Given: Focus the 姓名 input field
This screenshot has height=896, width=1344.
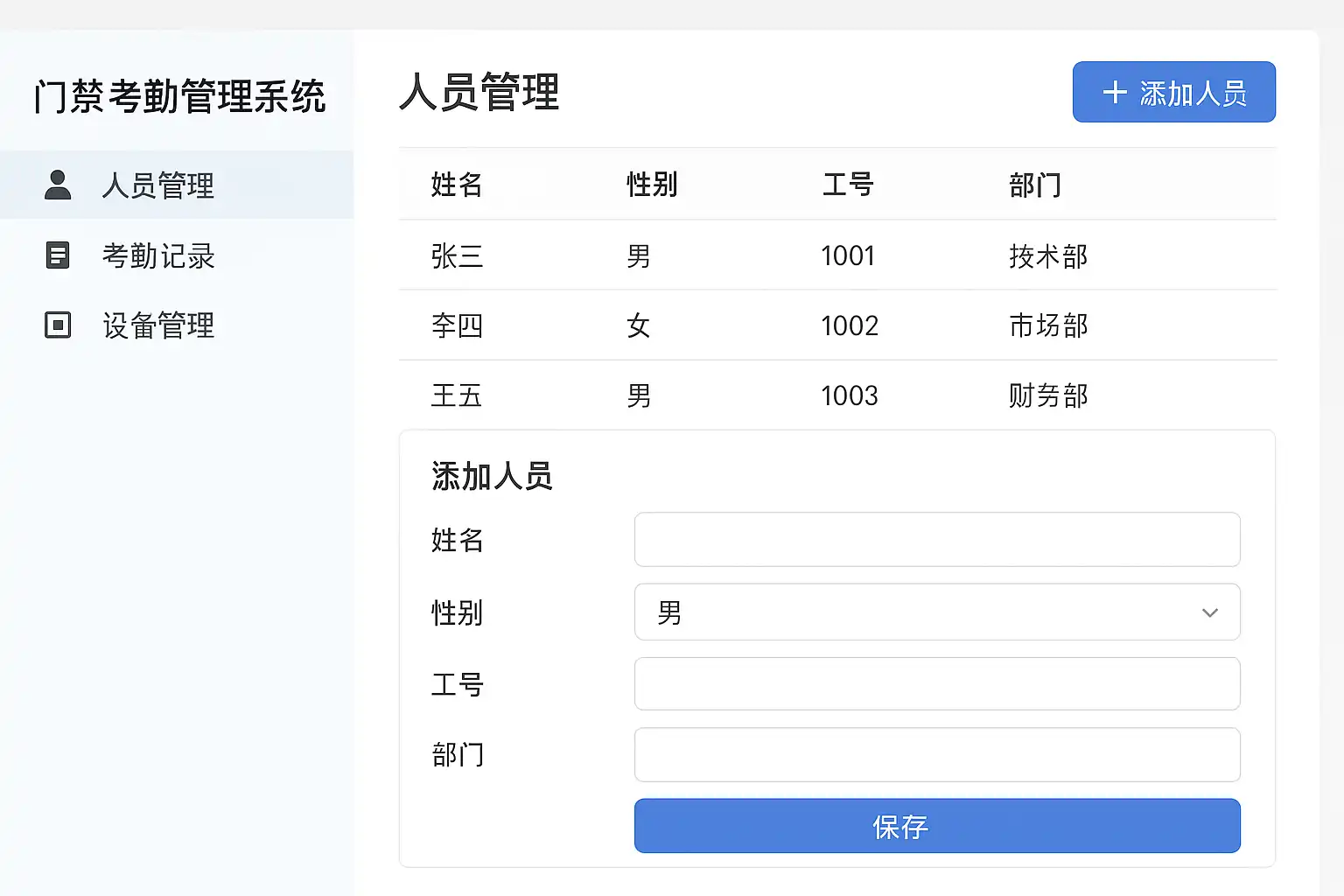Looking at the screenshot, I should (x=937, y=540).
